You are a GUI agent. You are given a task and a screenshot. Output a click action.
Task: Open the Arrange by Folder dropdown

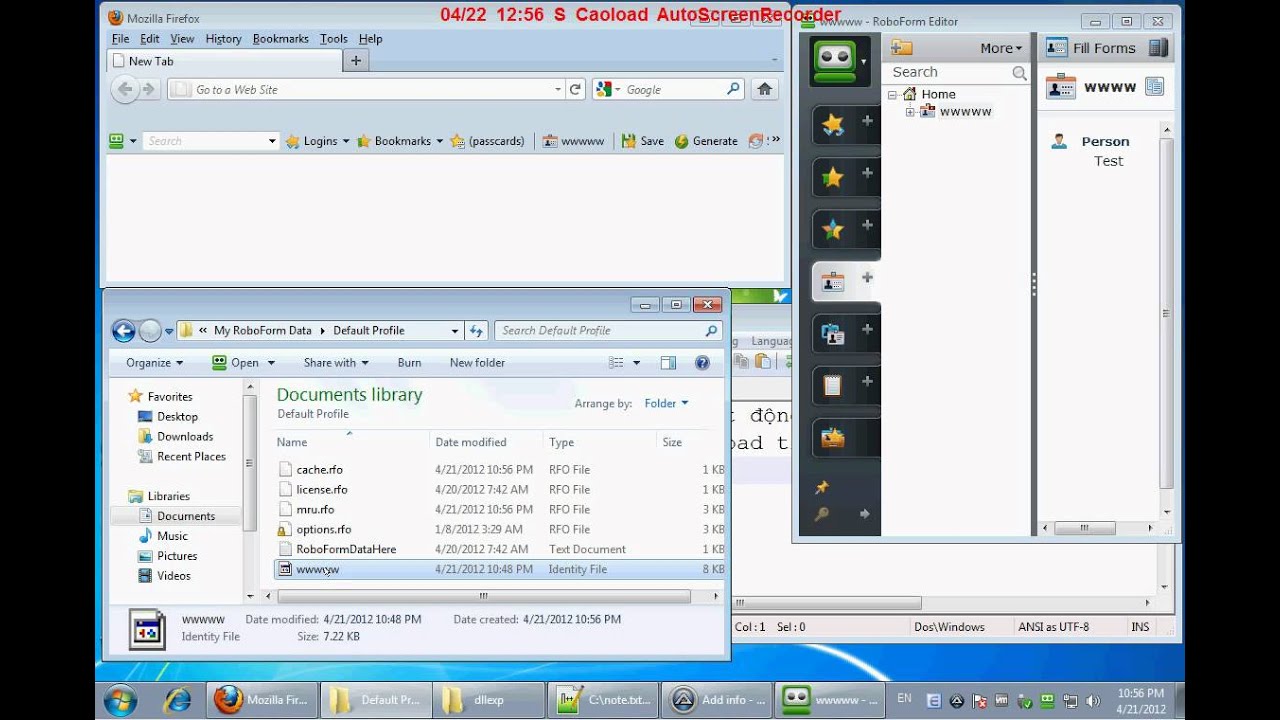pos(666,403)
